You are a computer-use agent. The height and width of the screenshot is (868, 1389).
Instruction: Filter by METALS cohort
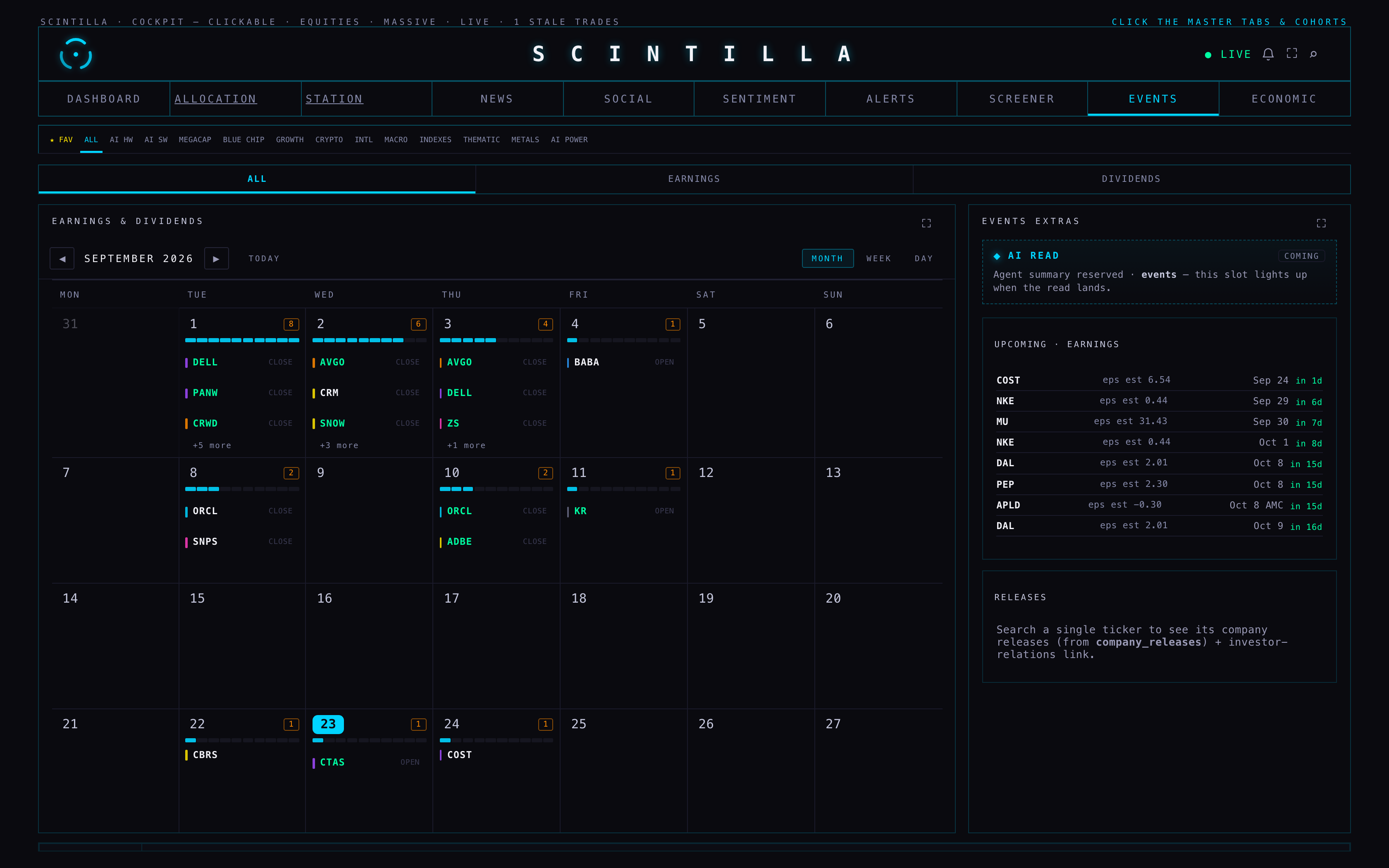click(525, 140)
